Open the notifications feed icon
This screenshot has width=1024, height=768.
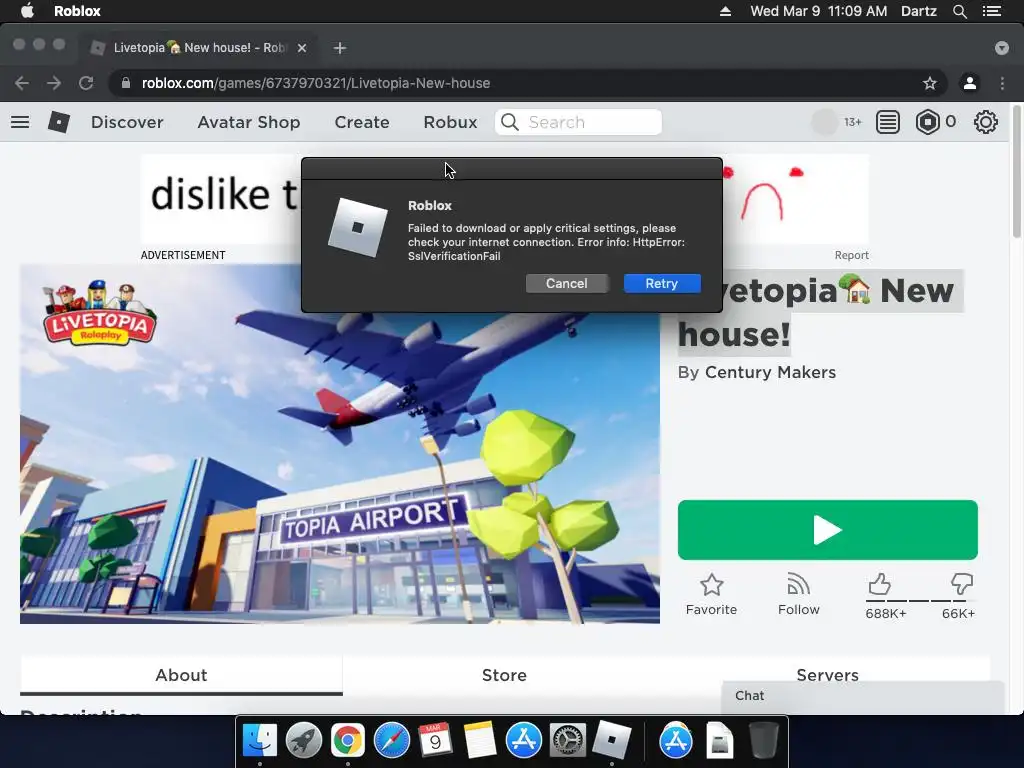point(888,122)
